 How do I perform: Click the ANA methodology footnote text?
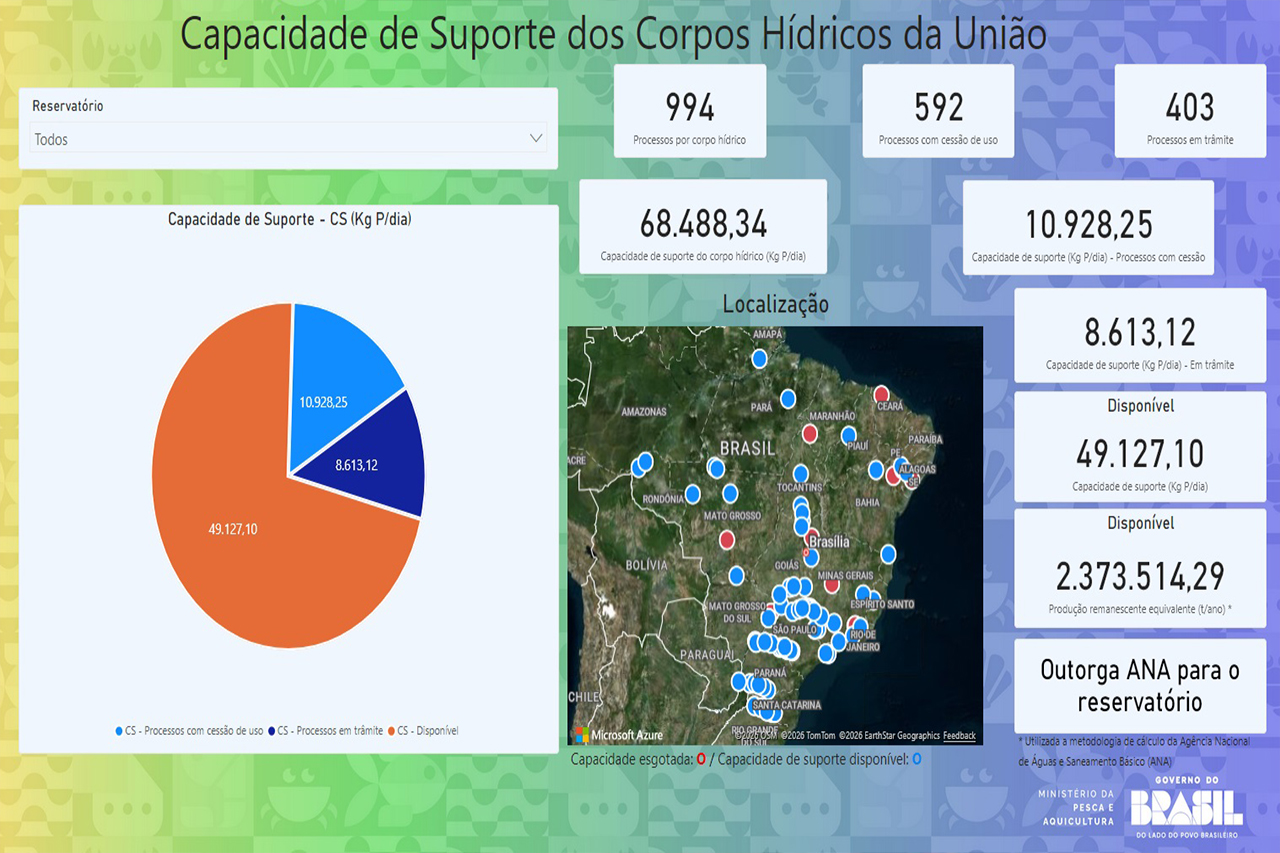1136,751
